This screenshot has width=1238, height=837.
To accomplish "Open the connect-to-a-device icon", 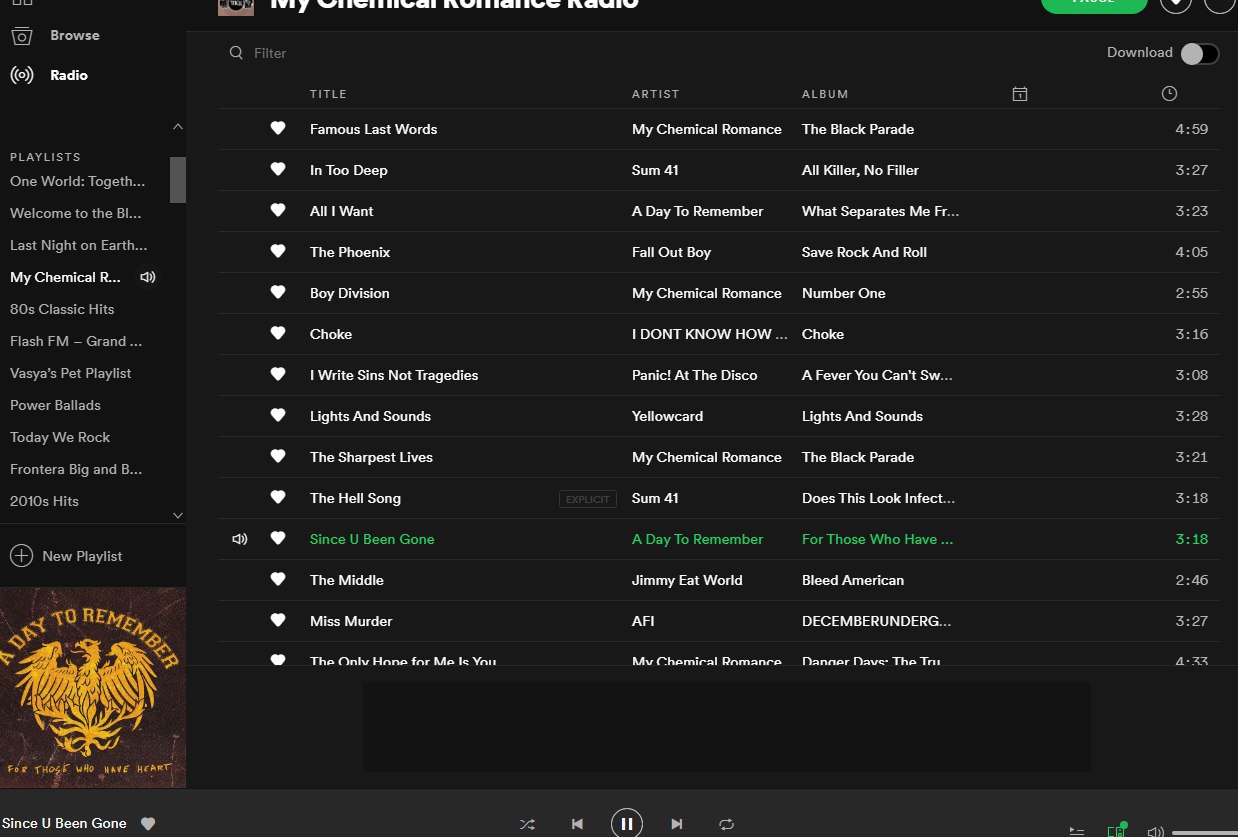I will click(1117, 830).
